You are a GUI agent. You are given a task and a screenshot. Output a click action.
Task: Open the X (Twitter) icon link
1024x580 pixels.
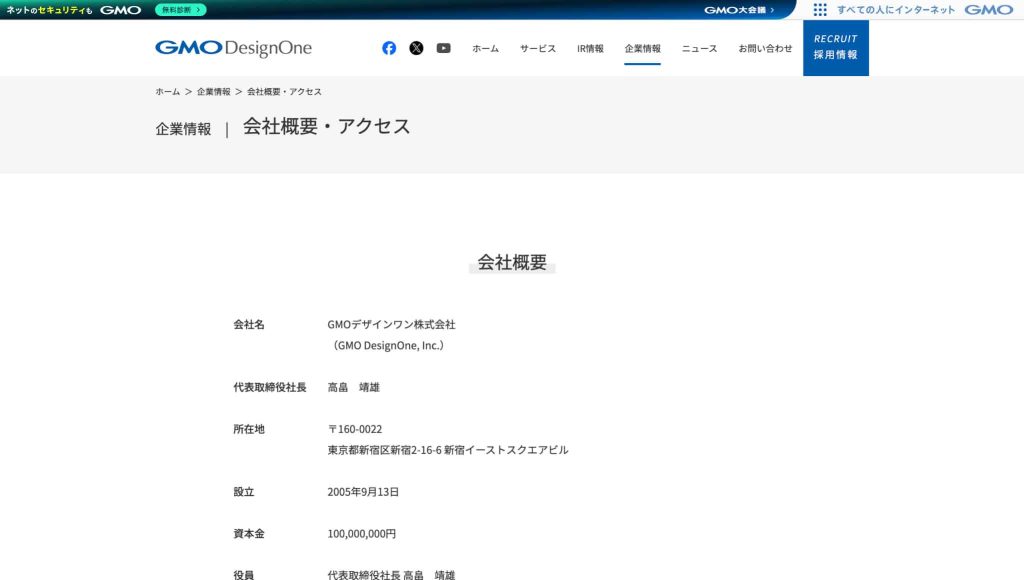tap(416, 48)
